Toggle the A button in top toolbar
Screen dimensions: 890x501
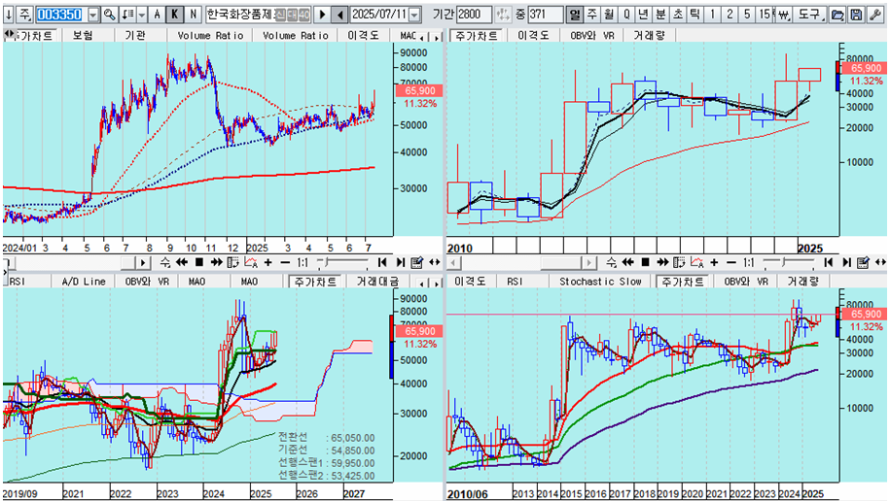click(158, 14)
